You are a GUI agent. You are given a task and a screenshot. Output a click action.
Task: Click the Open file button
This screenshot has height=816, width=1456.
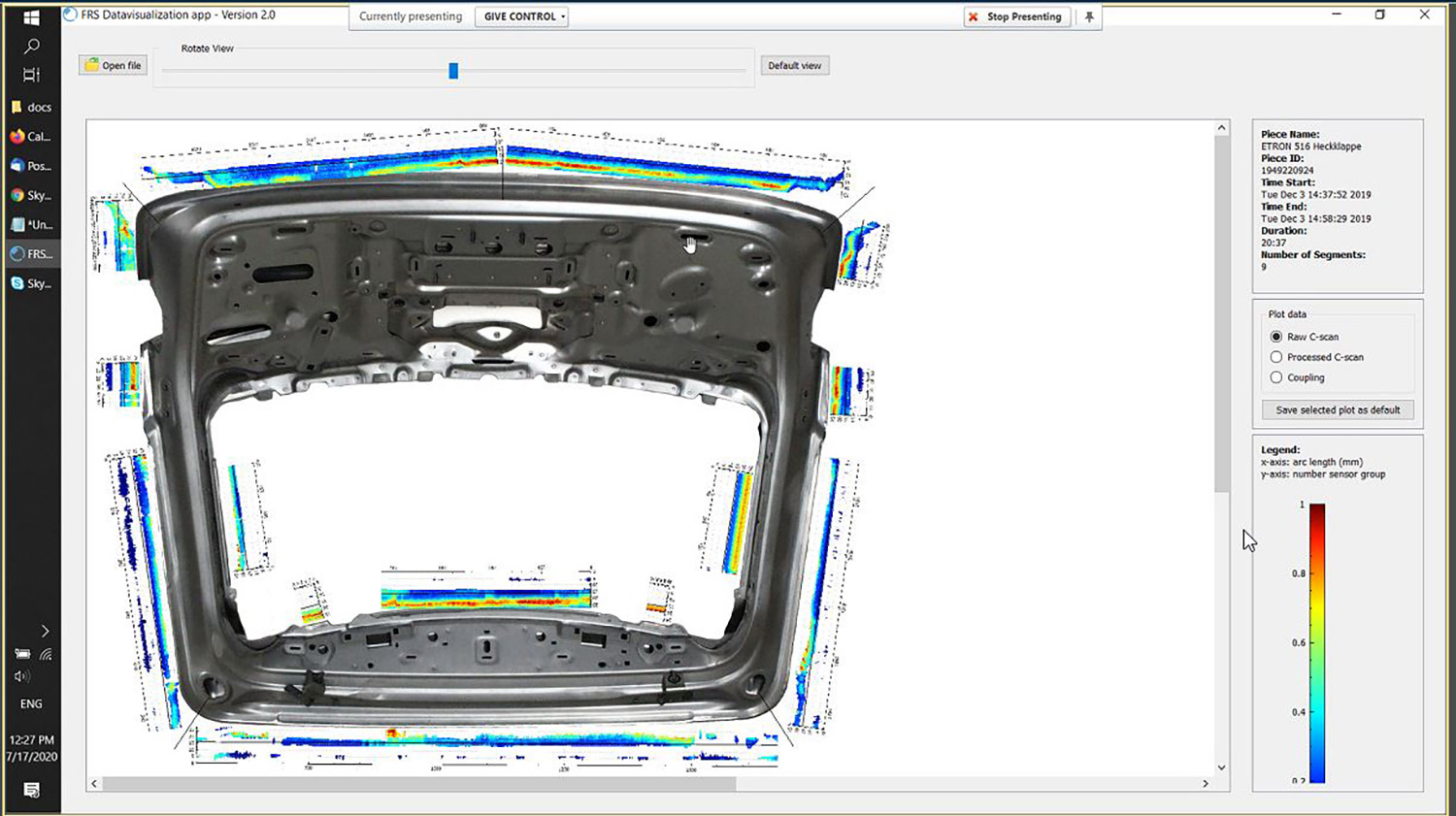tap(113, 65)
